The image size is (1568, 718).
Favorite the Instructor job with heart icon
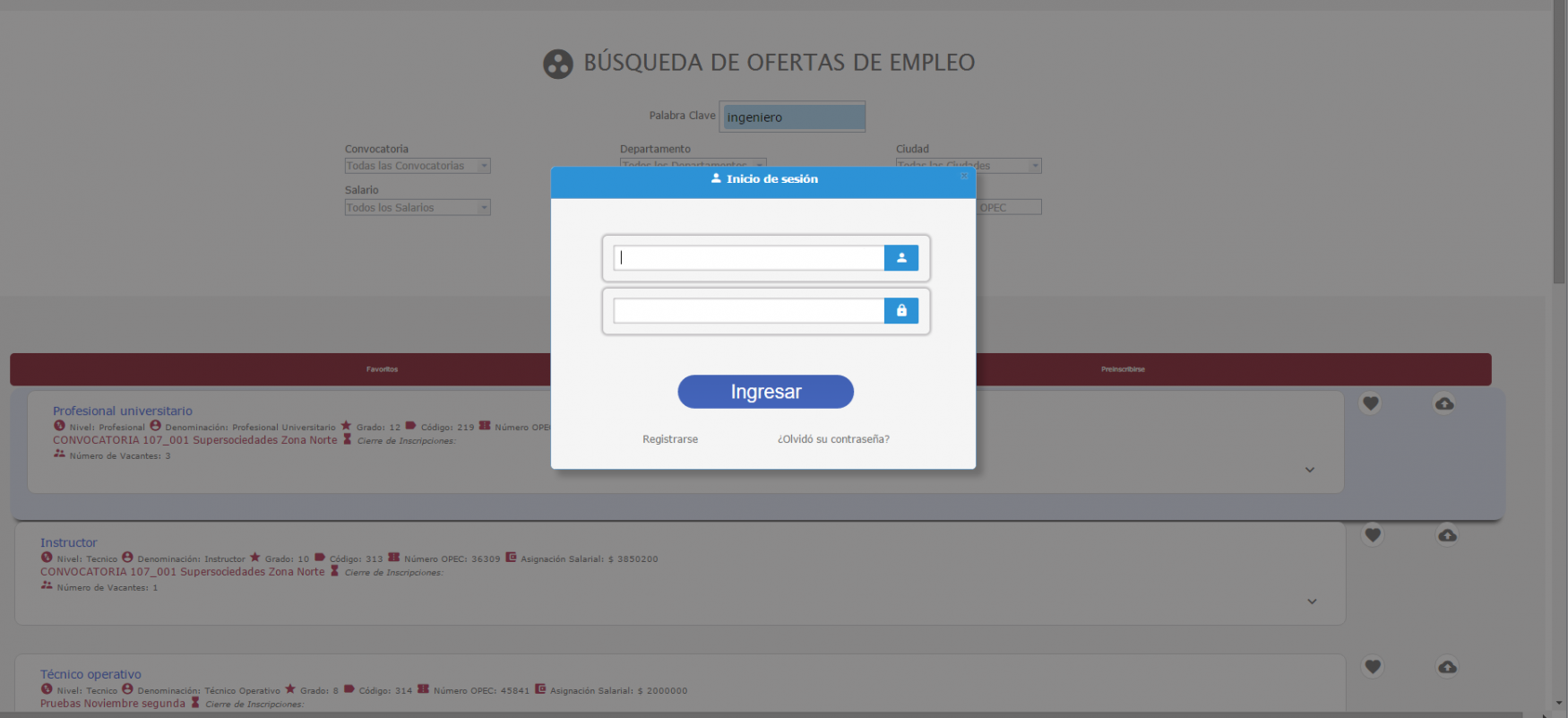[1372, 535]
